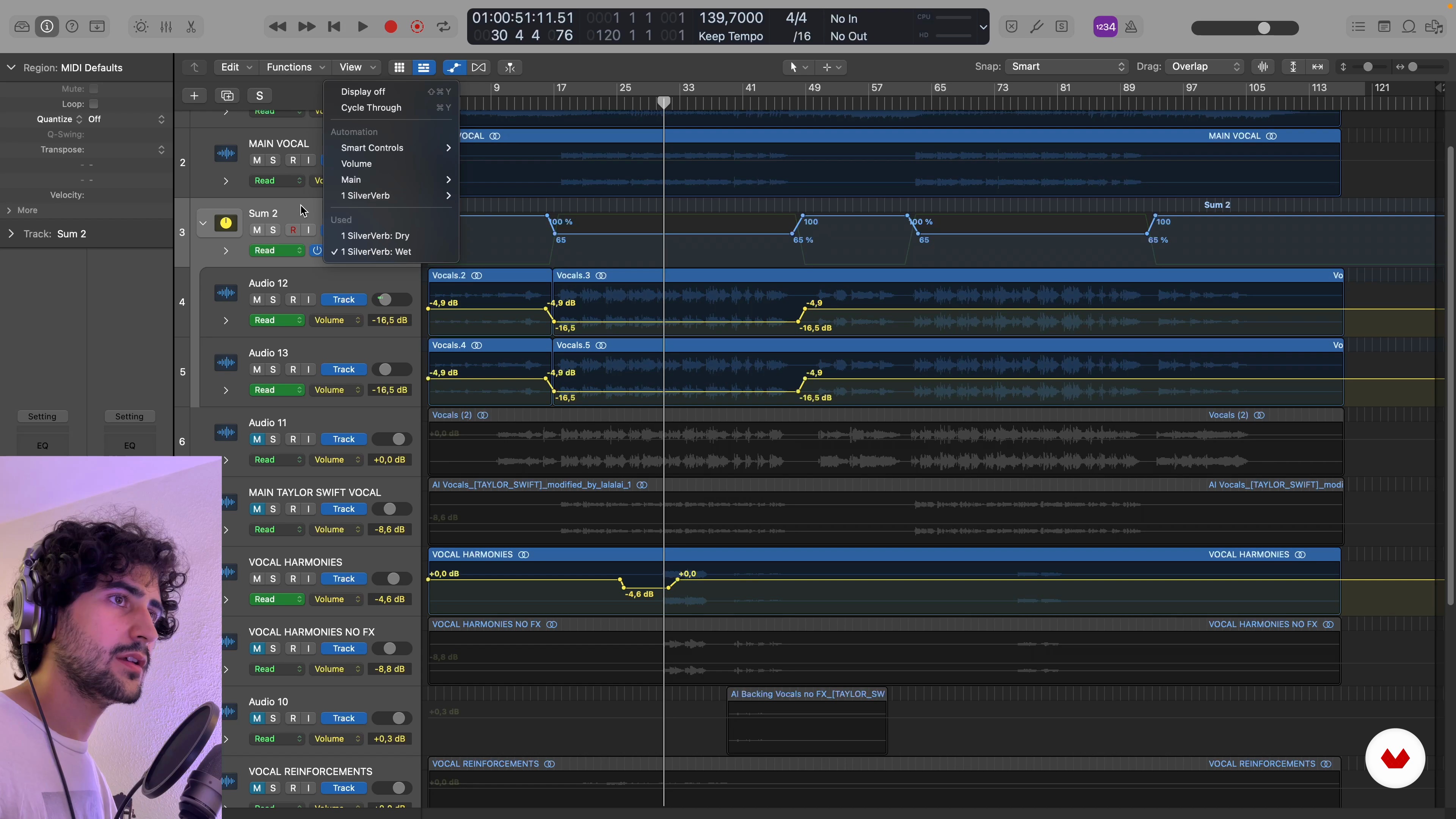Solo the VOCAL HARMONIES track

(273, 579)
